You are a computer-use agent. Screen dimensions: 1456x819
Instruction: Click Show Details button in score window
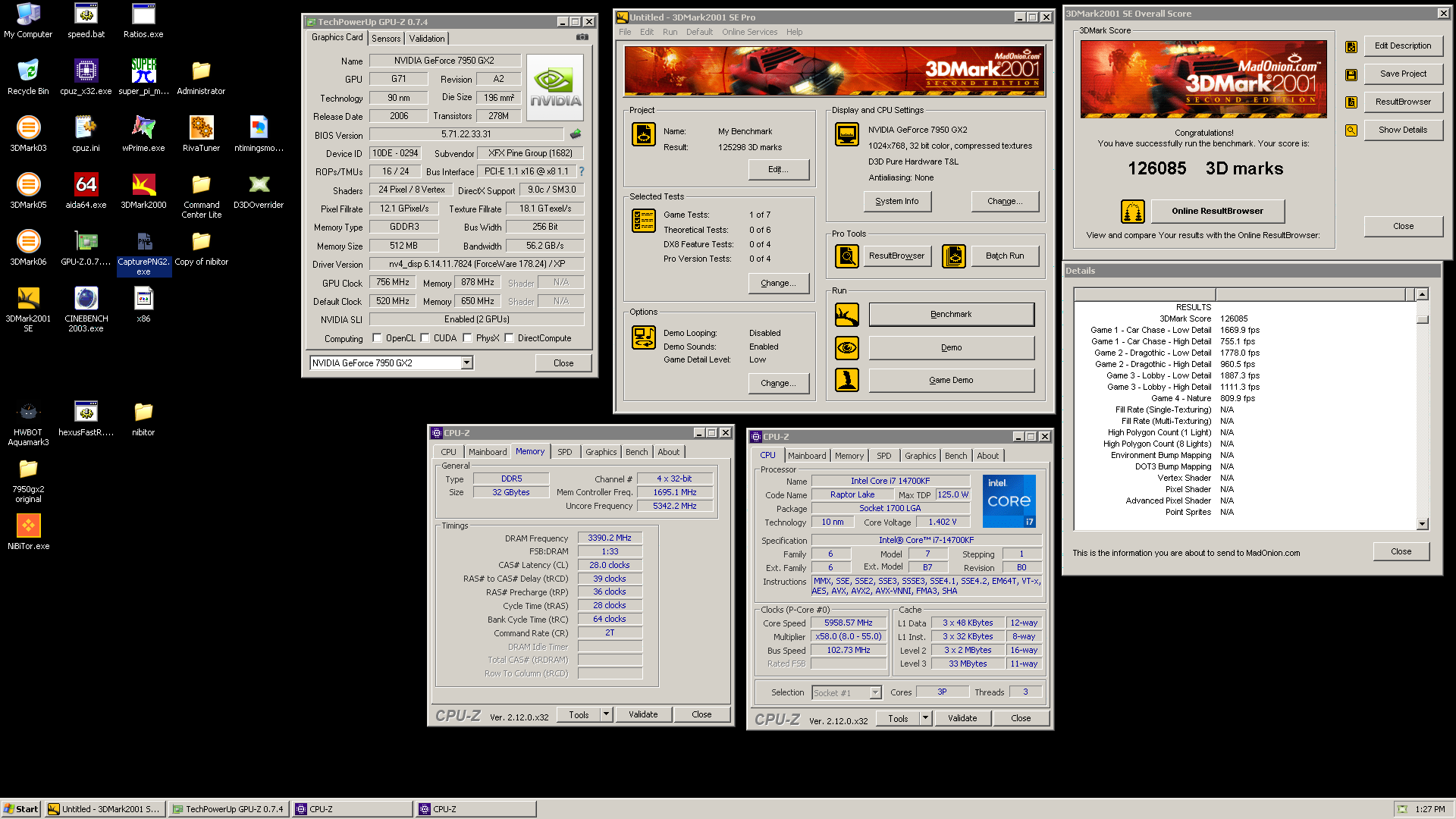click(1403, 130)
